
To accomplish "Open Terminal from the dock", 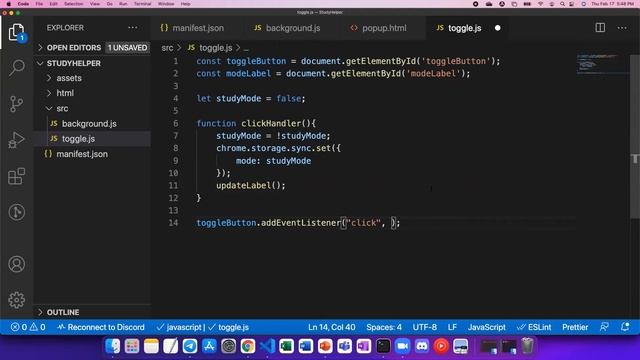I will (x=383, y=346).
